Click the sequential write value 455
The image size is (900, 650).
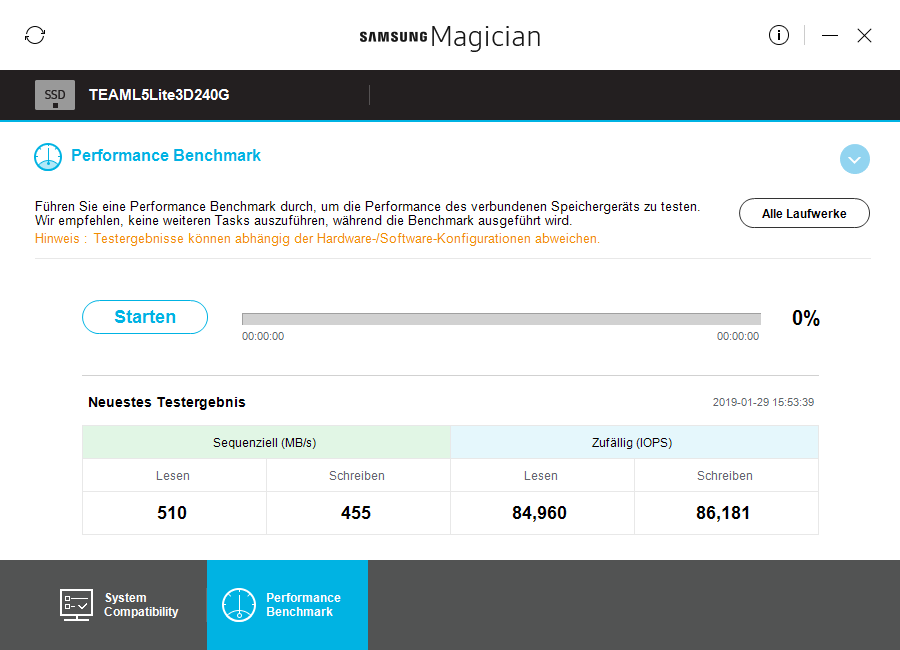[x=356, y=513]
